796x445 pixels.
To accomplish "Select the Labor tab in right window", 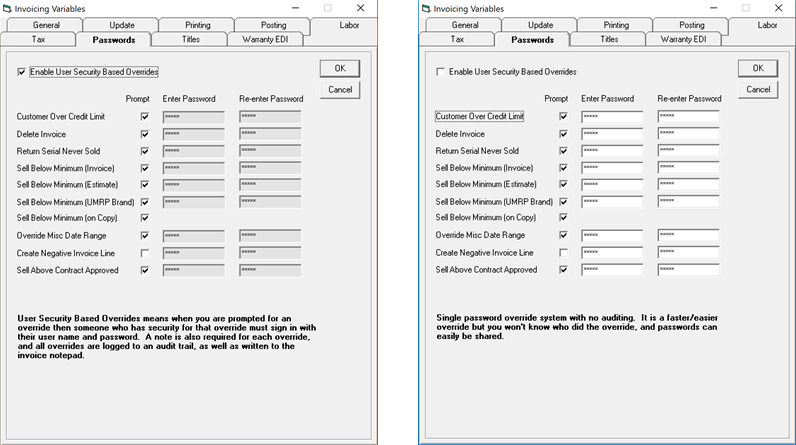I will pos(762,26).
